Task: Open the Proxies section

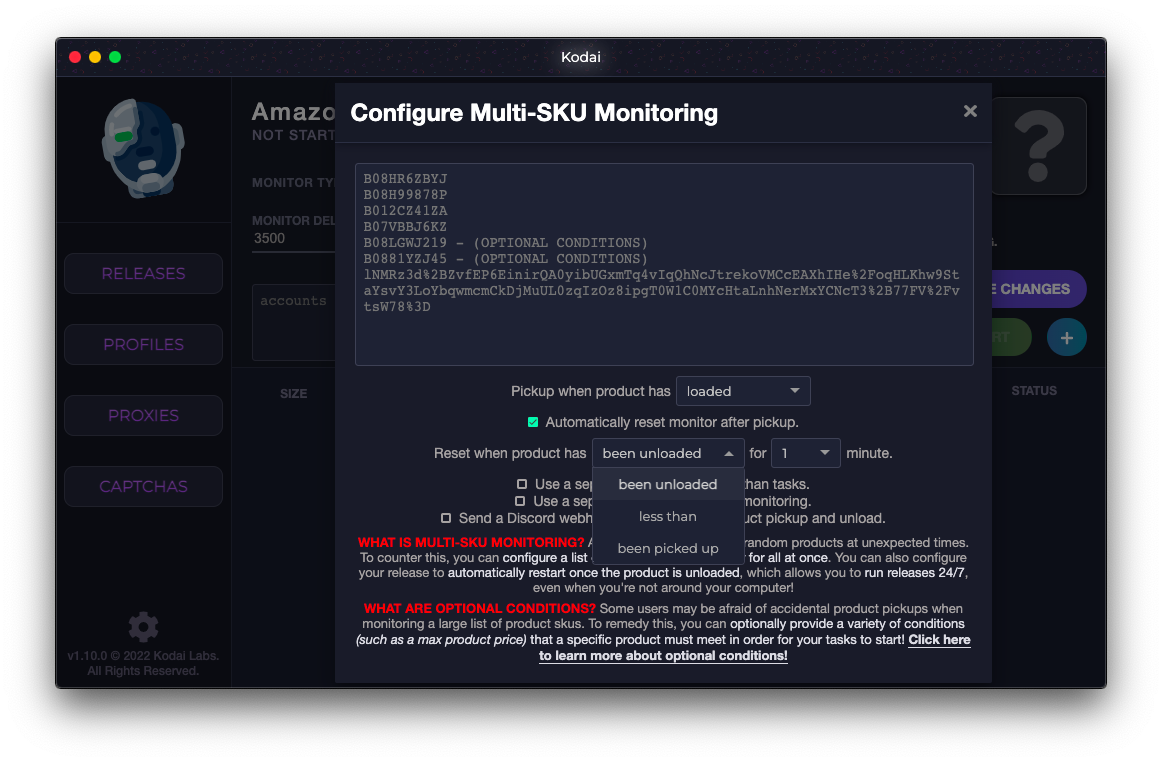Action: pyautogui.click(x=143, y=416)
